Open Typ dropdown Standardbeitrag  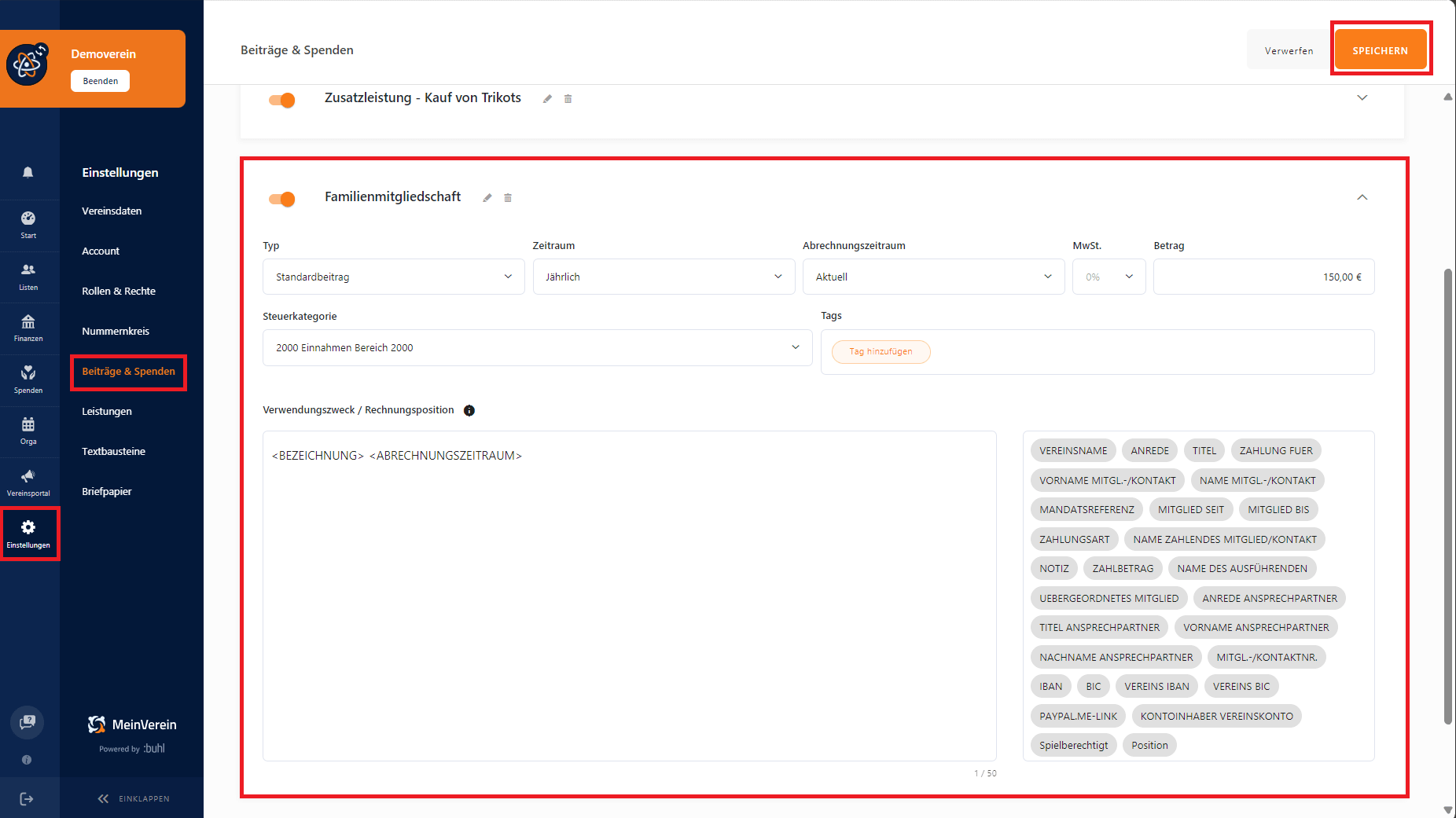[x=394, y=277]
